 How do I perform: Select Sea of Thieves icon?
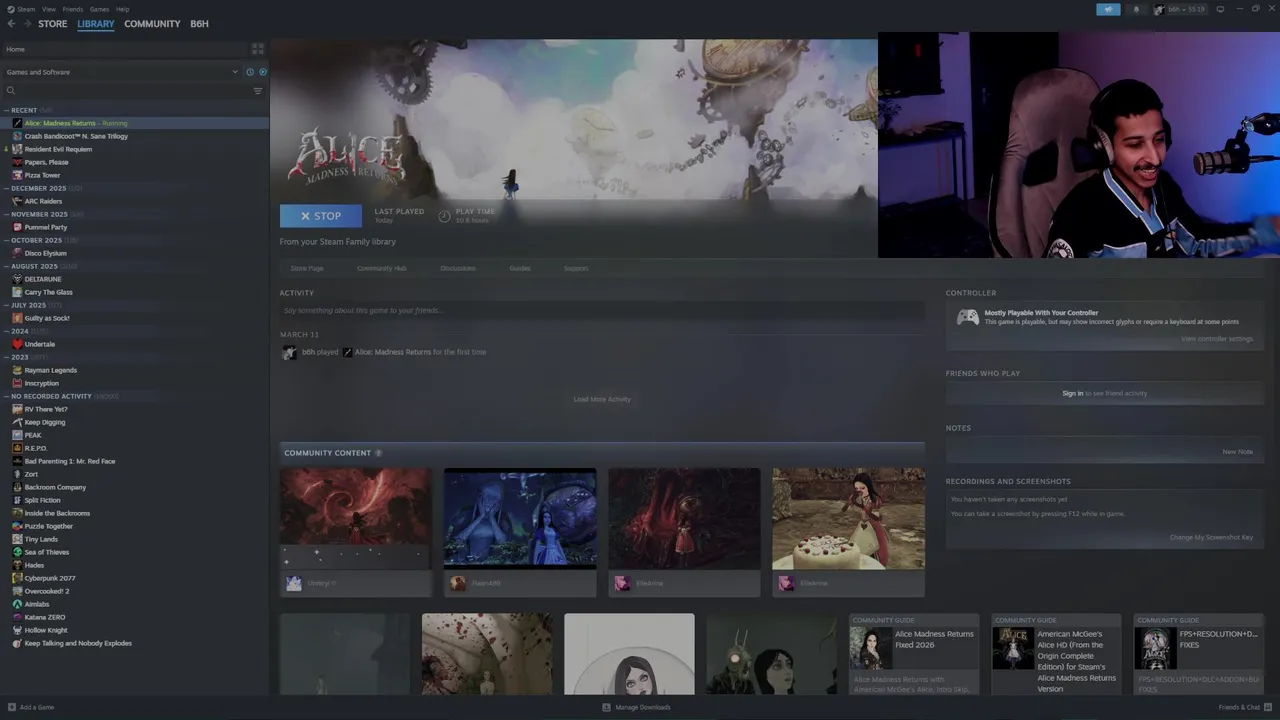click(17, 552)
